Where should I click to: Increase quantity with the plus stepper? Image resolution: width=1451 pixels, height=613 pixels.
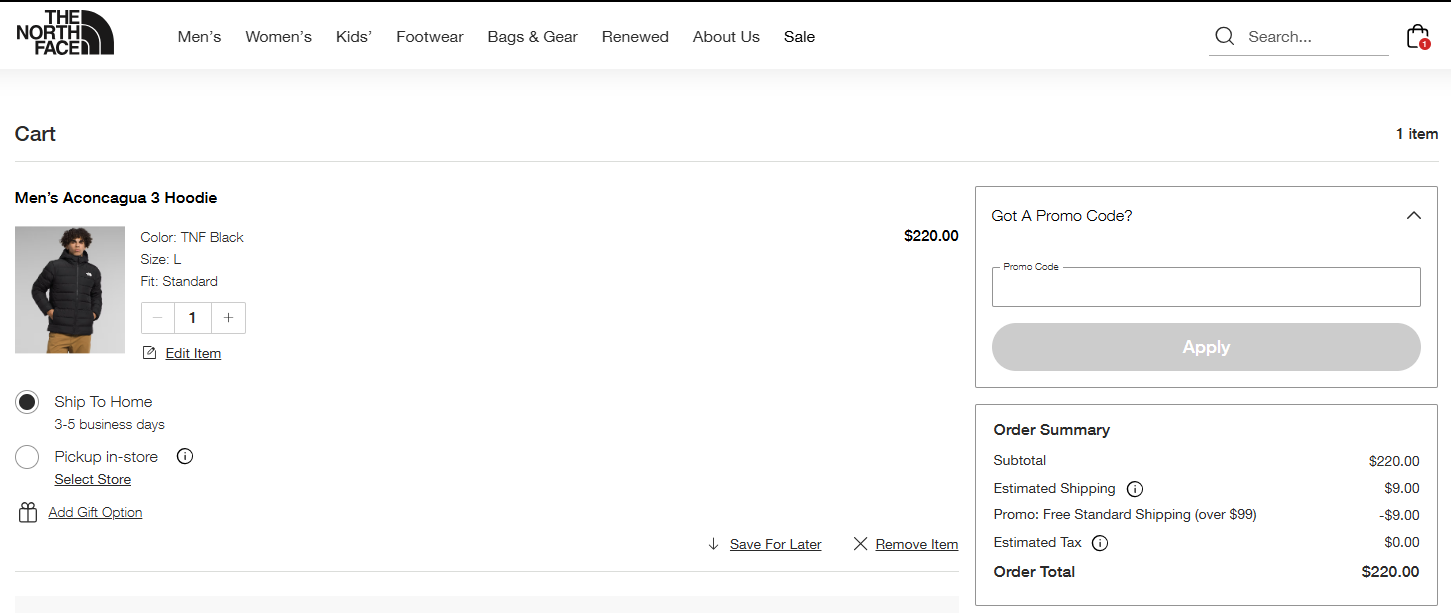tap(228, 317)
